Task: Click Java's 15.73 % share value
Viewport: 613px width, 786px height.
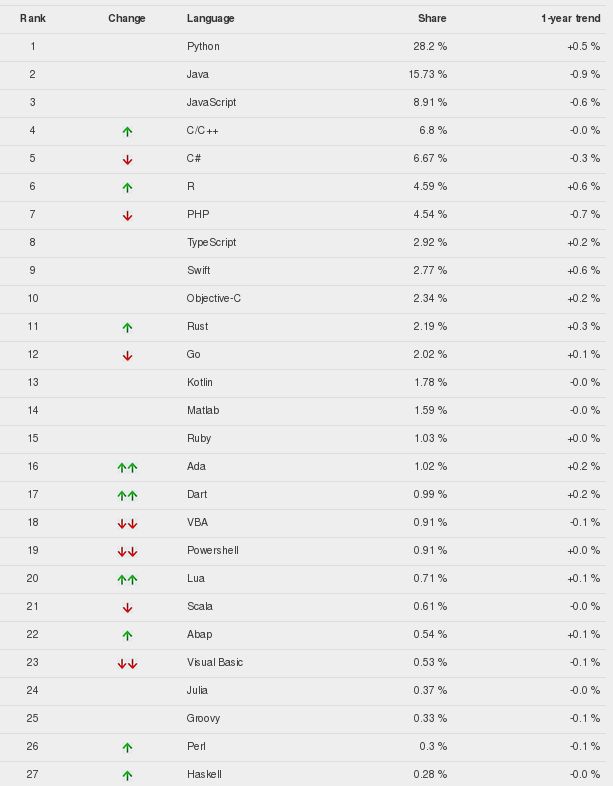Action: tap(428, 74)
